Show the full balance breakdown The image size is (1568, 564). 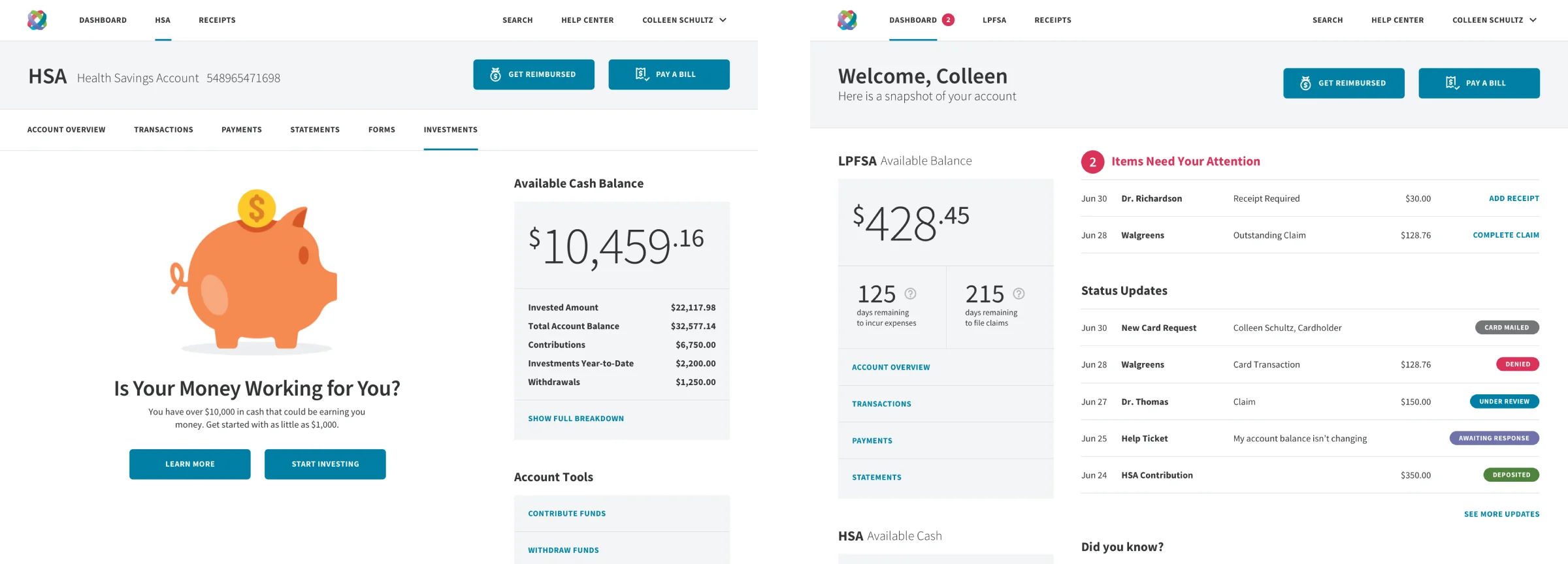576,418
